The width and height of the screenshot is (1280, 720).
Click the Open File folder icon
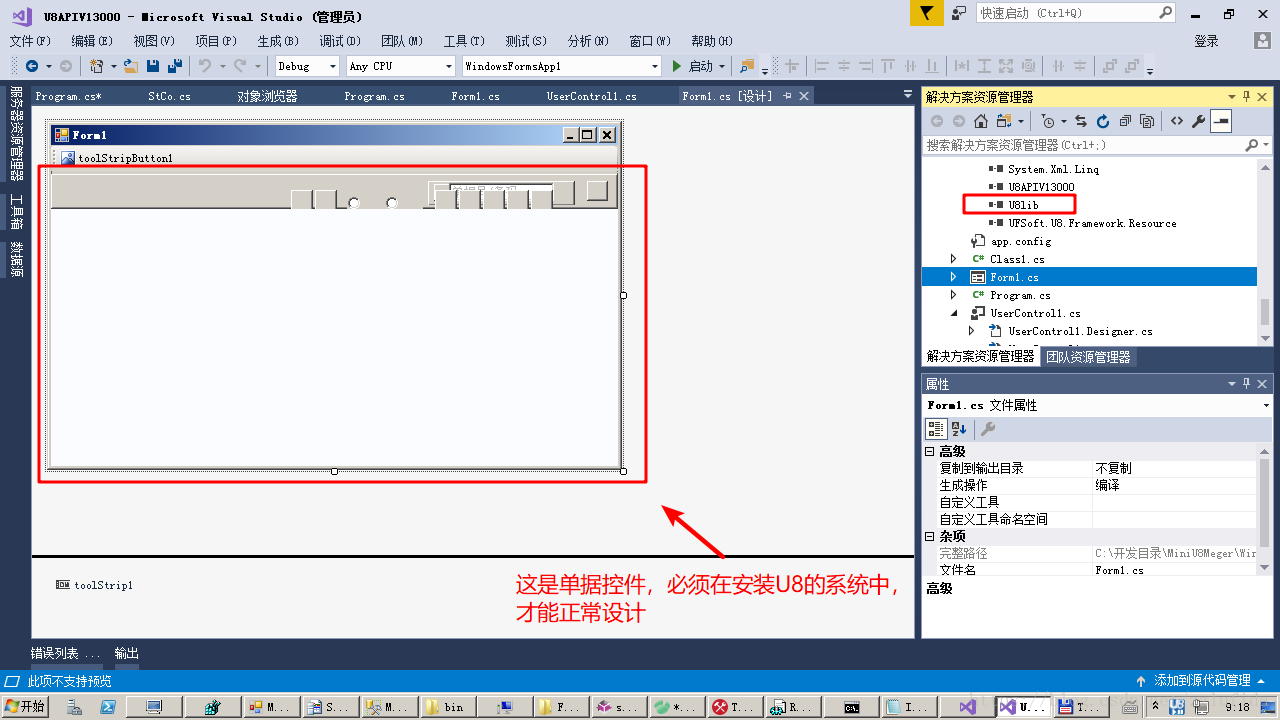pyautogui.click(x=130, y=66)
